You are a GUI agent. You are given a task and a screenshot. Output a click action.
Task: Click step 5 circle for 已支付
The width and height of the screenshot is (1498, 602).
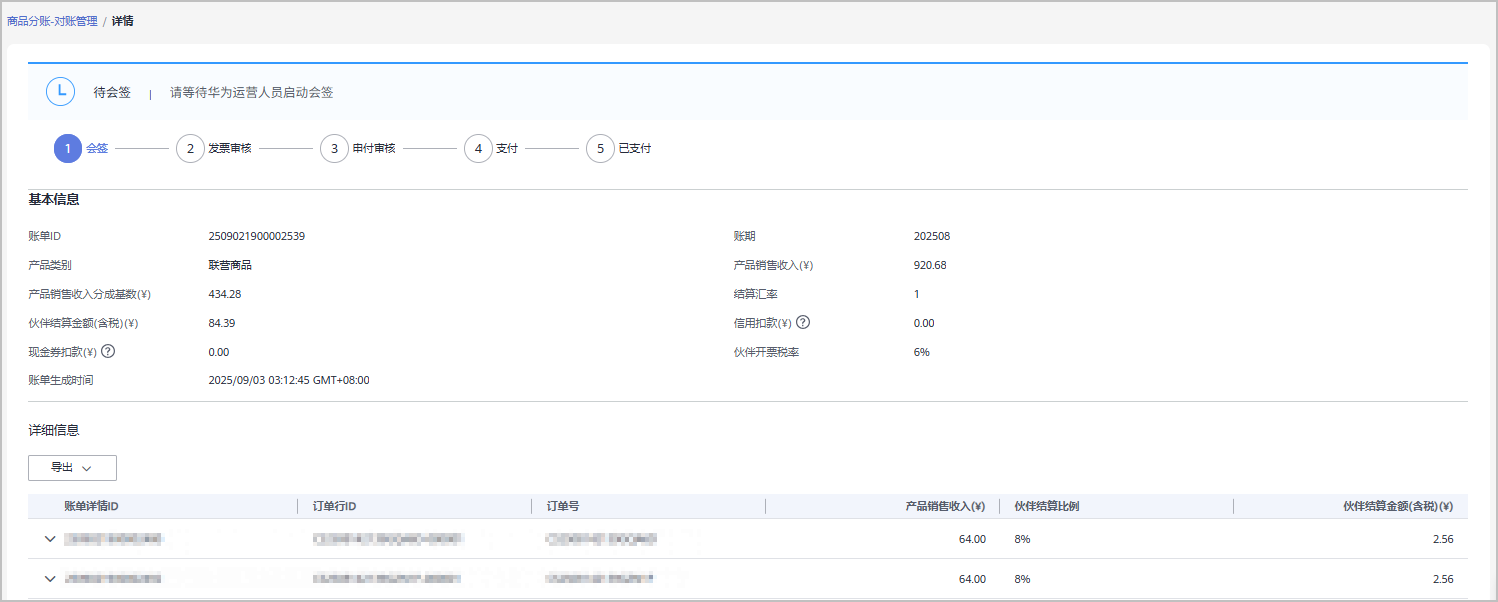click(x=600, y=149)
